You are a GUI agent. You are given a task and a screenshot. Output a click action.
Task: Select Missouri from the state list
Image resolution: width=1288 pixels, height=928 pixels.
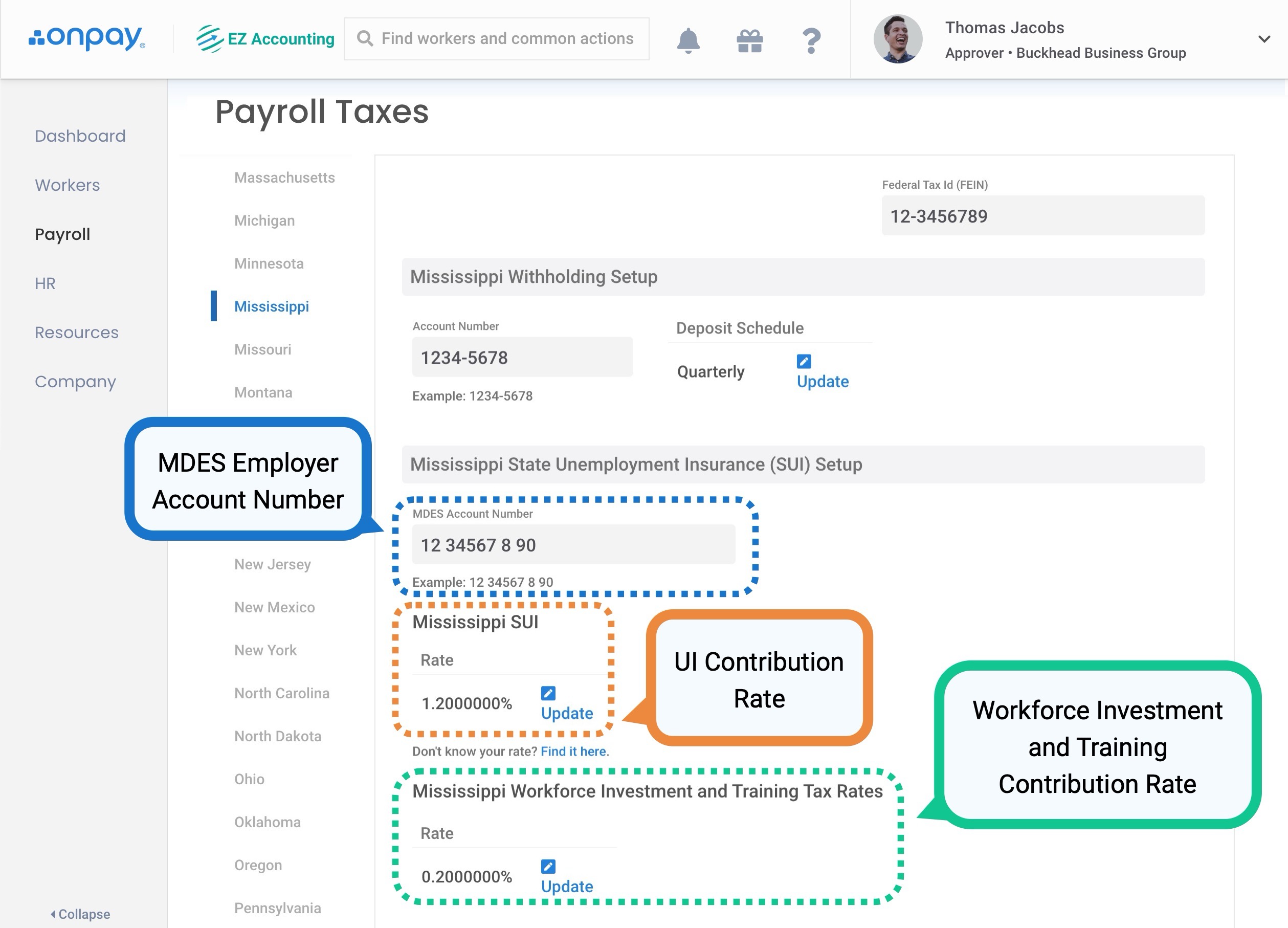click(x=262, y=349)
